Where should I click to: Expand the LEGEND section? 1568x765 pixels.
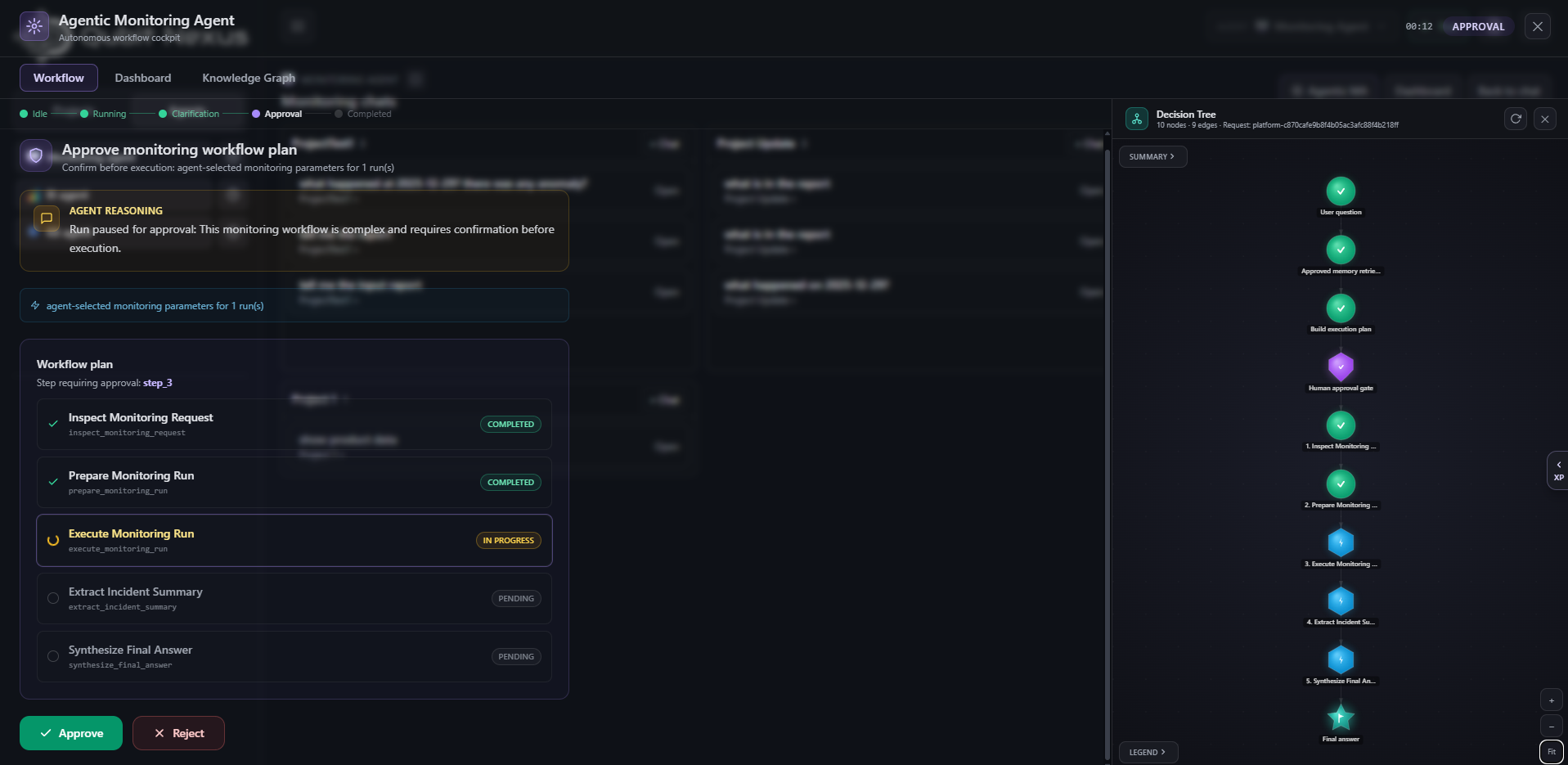coord(1148,752)
